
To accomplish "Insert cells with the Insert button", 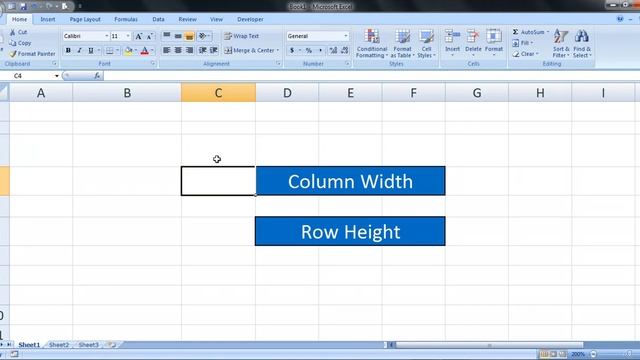I will [x=452, y=43].
